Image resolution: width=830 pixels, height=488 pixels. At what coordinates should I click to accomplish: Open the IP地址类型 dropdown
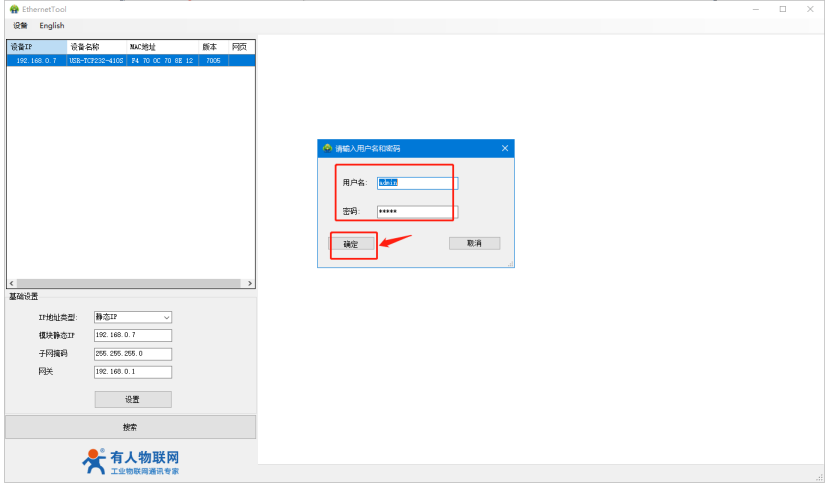[133, 317]
